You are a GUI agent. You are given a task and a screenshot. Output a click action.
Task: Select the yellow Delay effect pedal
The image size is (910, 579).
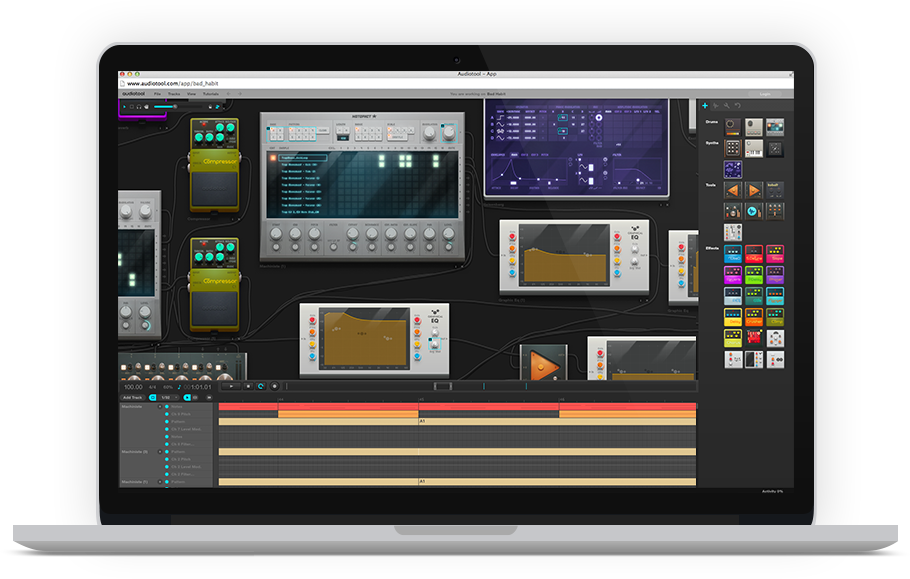tap(733, 316)
